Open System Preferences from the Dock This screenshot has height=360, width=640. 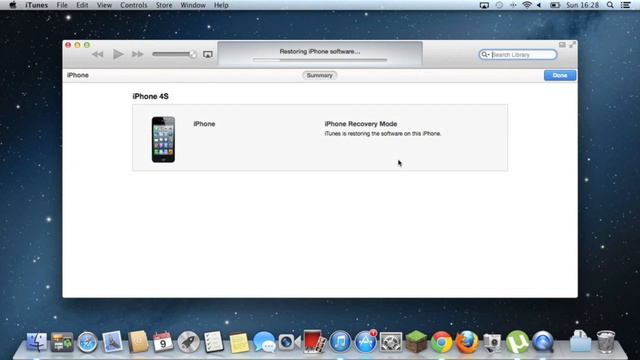[x=391, y=342]
